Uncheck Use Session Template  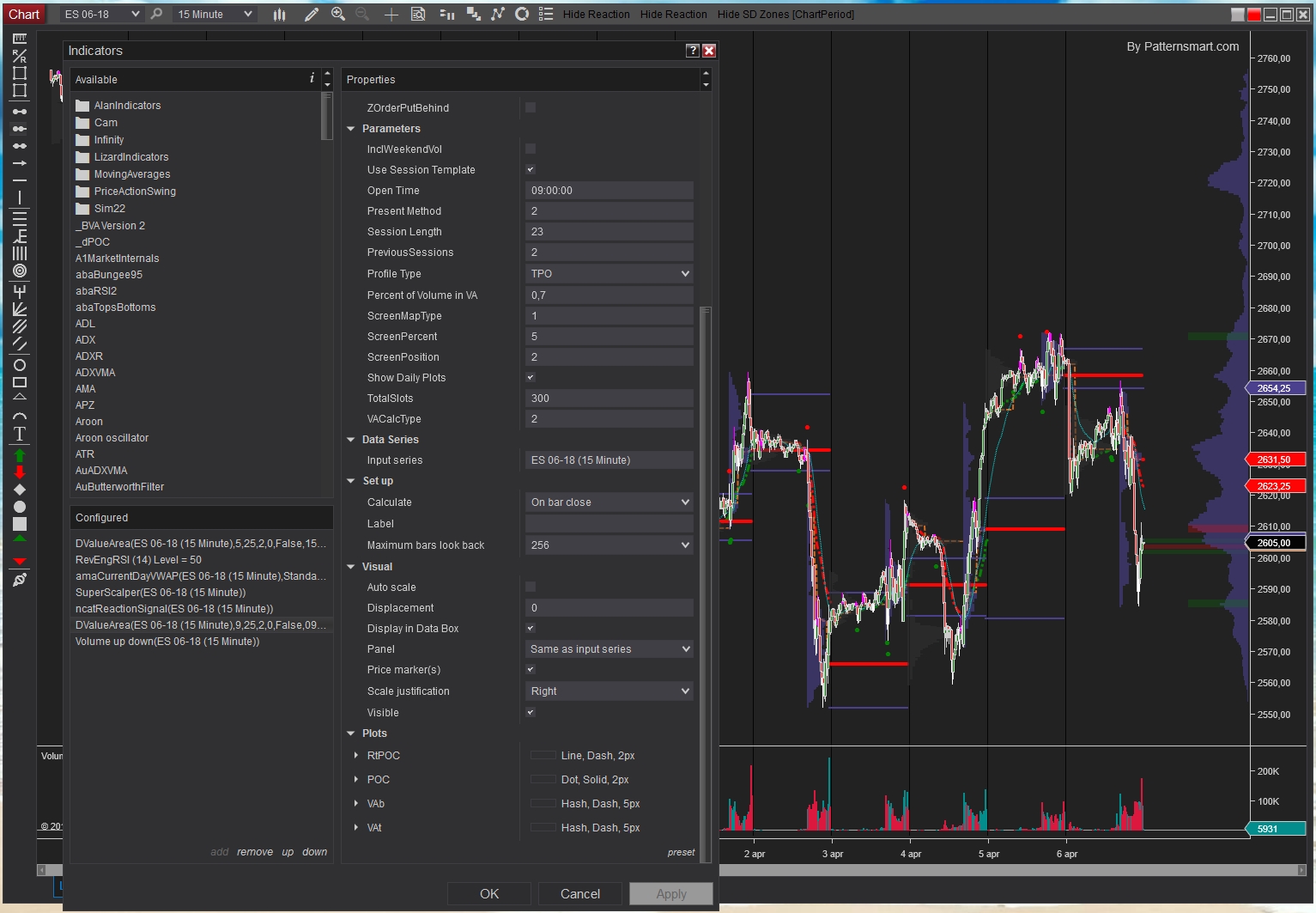531,169
